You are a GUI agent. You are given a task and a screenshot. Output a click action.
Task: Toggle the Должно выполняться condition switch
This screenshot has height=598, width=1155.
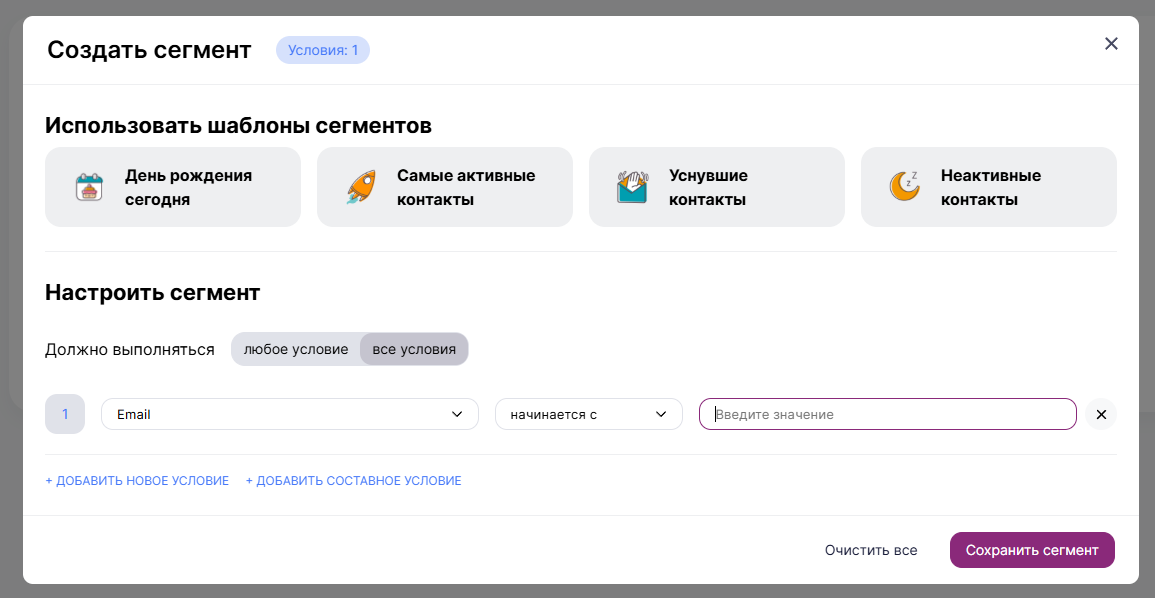(350, 349)
